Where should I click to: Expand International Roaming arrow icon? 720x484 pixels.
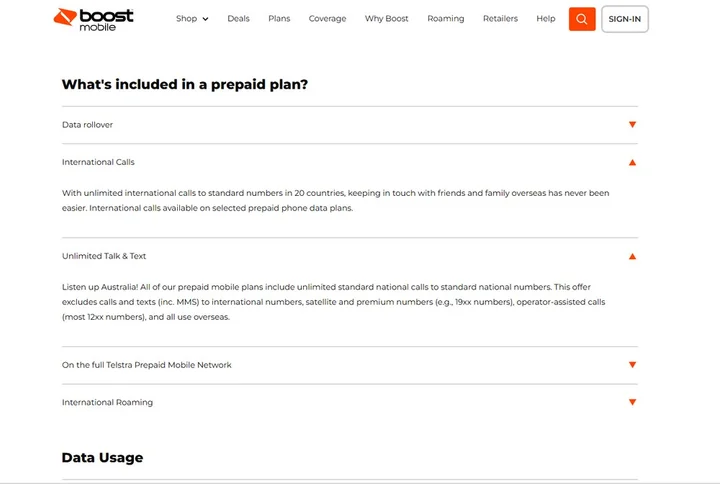(x=632, y=402)
